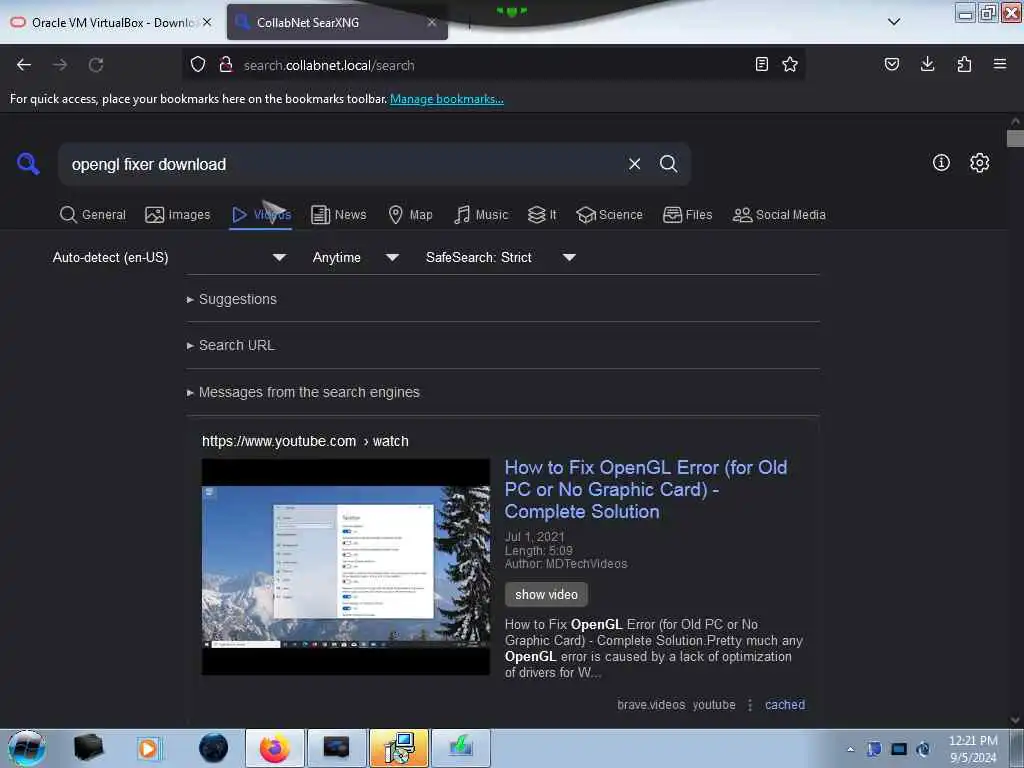The height and width of the screenshot is (768, 1024).
Task: Click the show video button
Action: pyautogui.click(x=546, y=595)
